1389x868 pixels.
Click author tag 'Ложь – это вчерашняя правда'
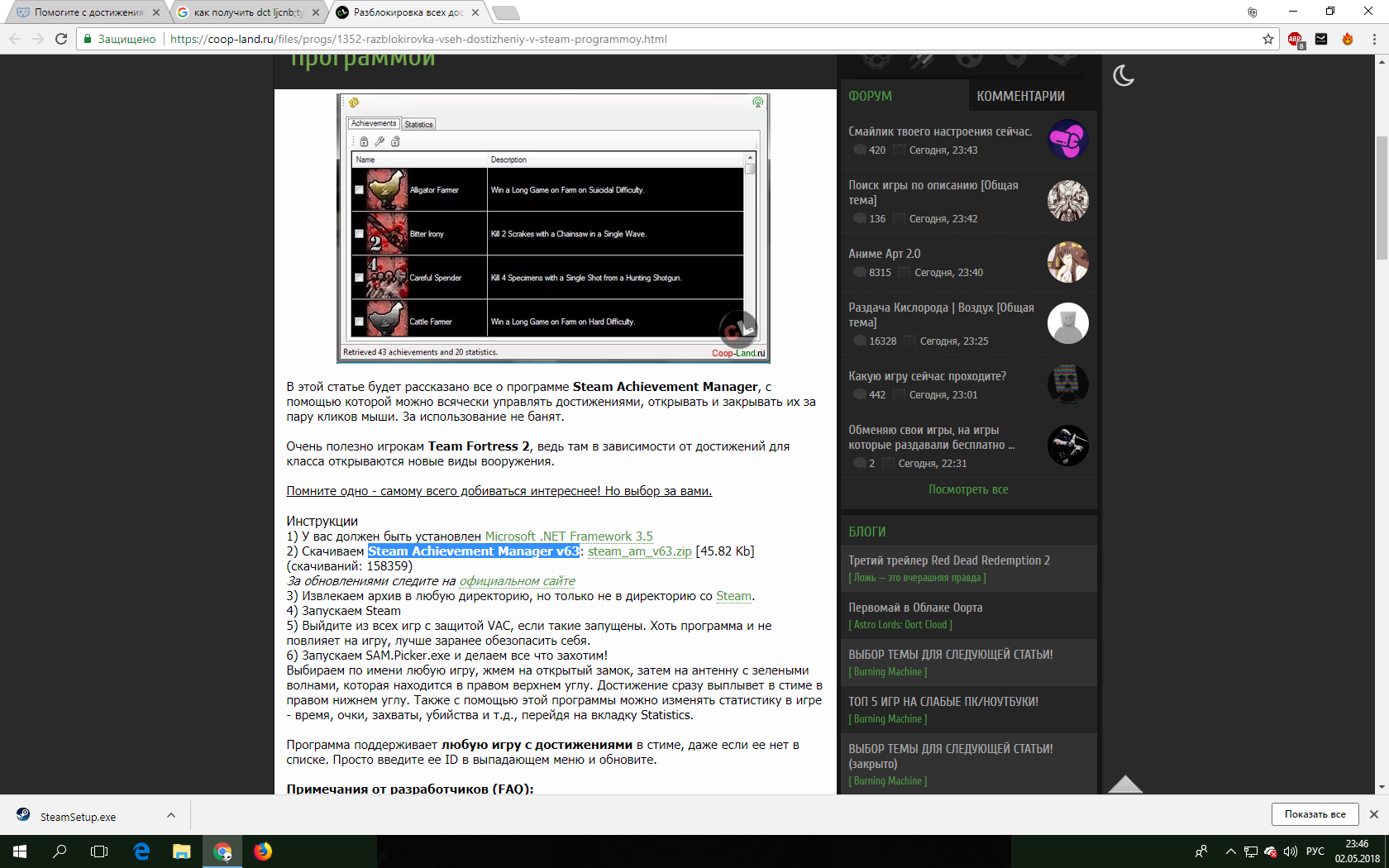(917, 578)
